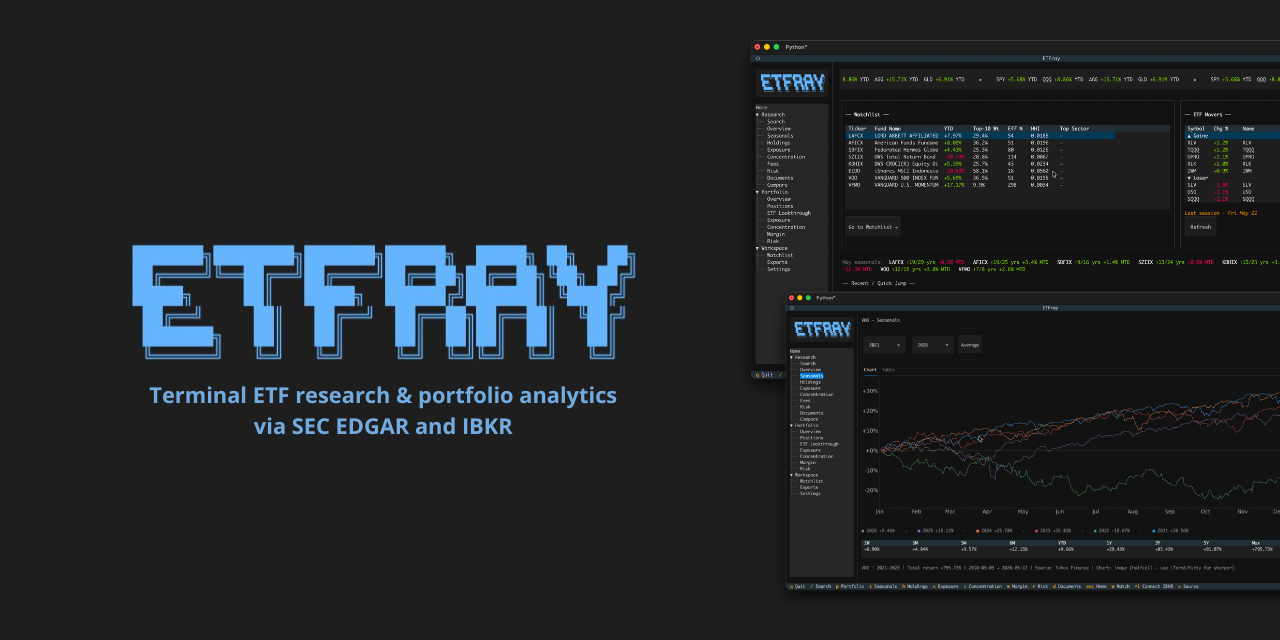
Task: Click the ETFRAY logo in the Seasonals window
Action: pos(823,329)
